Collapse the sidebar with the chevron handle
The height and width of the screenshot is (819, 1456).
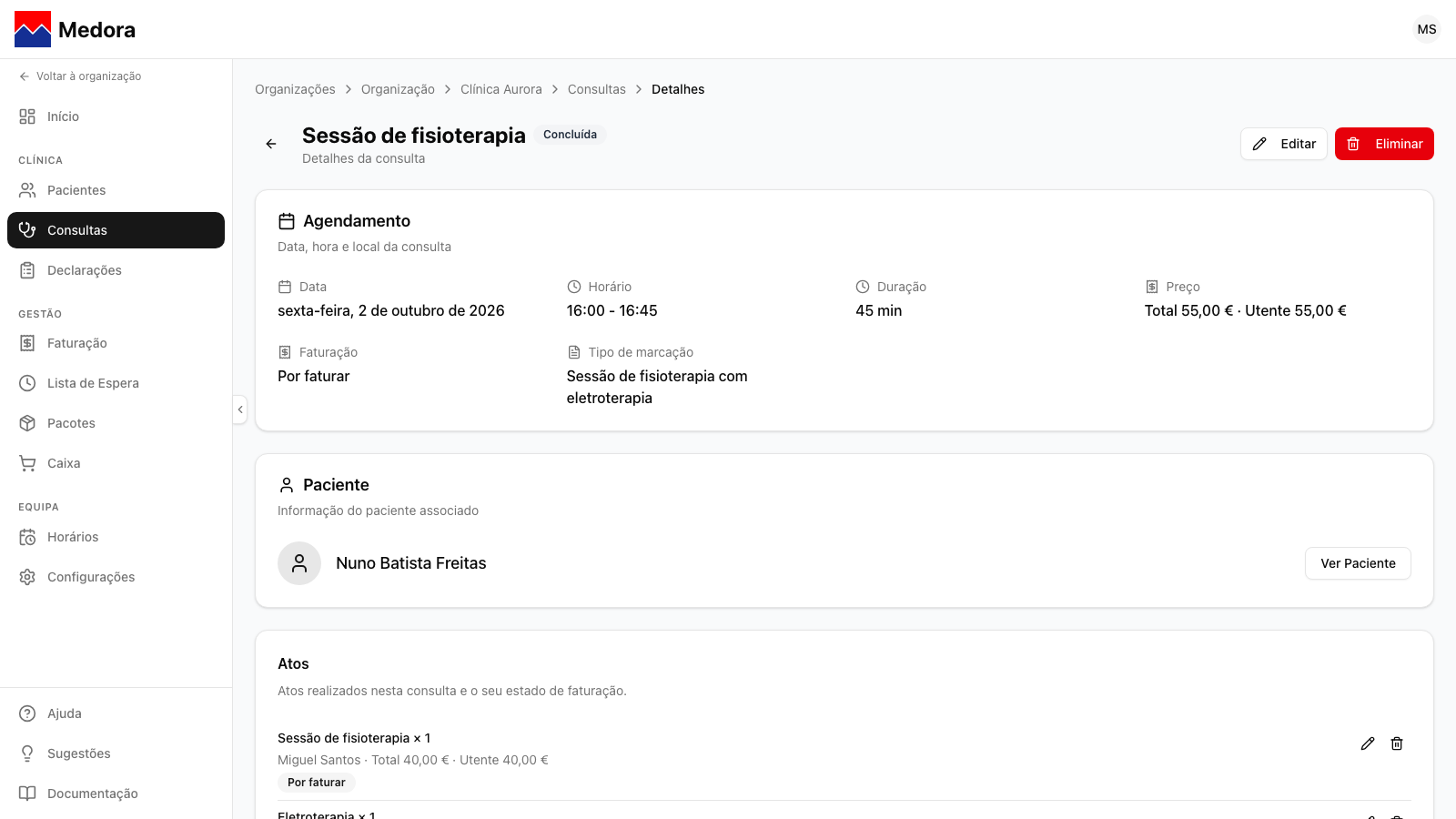pyautogui.click(x=240, y=409)
